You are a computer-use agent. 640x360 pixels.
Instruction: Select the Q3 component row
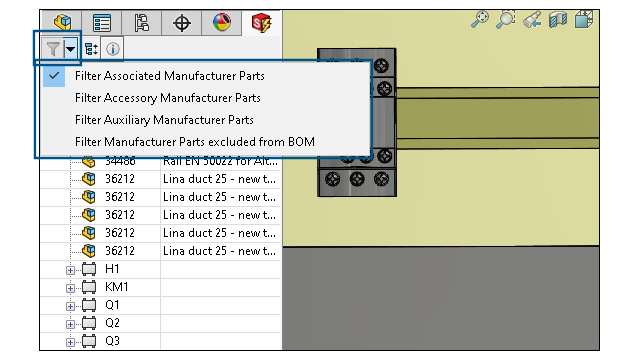tap(161, 341)
